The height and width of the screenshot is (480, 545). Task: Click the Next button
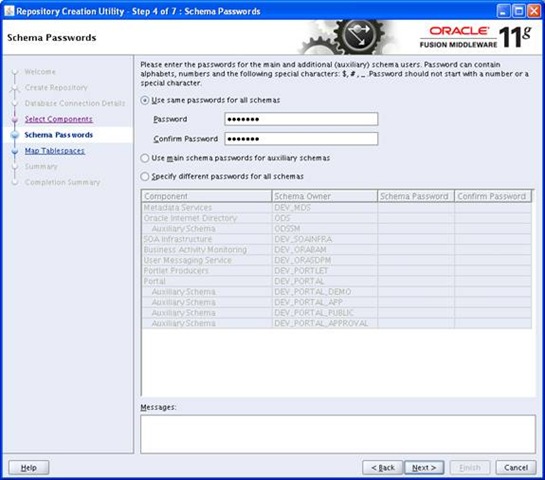click(424, 468)
